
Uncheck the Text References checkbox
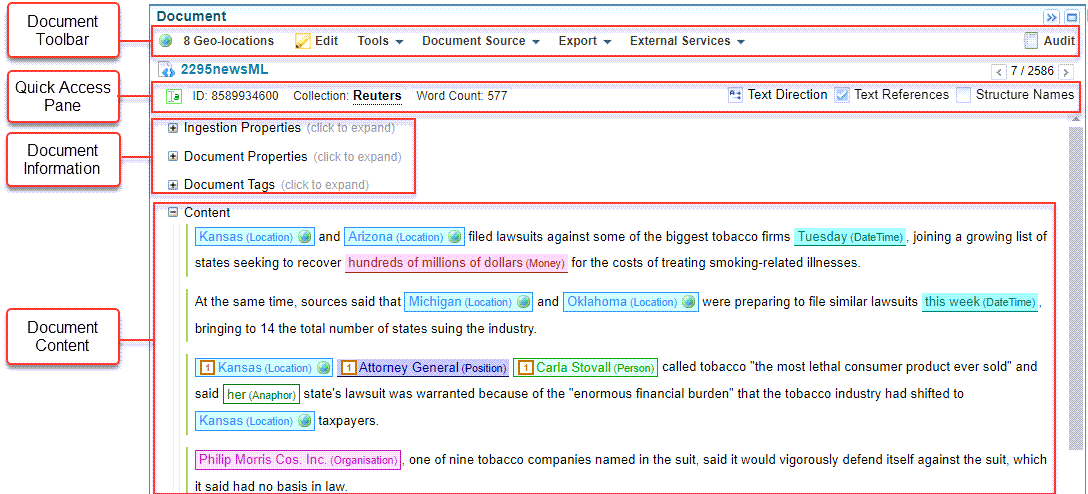pos(842,95)
